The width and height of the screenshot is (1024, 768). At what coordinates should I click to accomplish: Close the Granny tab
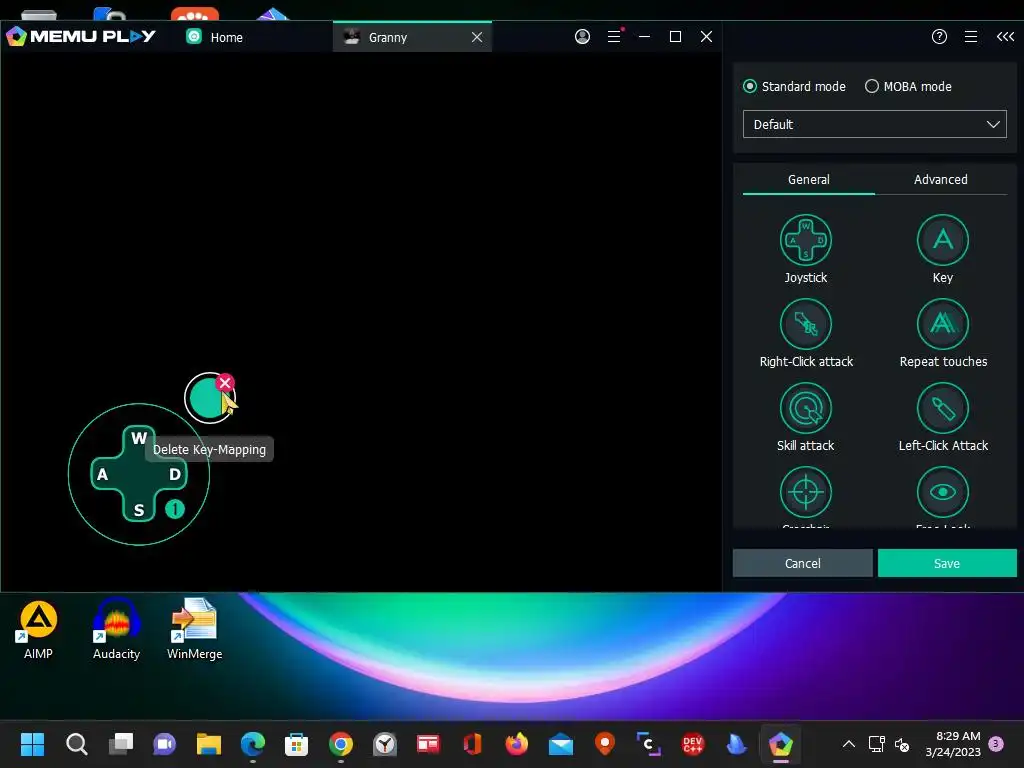[x=477, y=37]
